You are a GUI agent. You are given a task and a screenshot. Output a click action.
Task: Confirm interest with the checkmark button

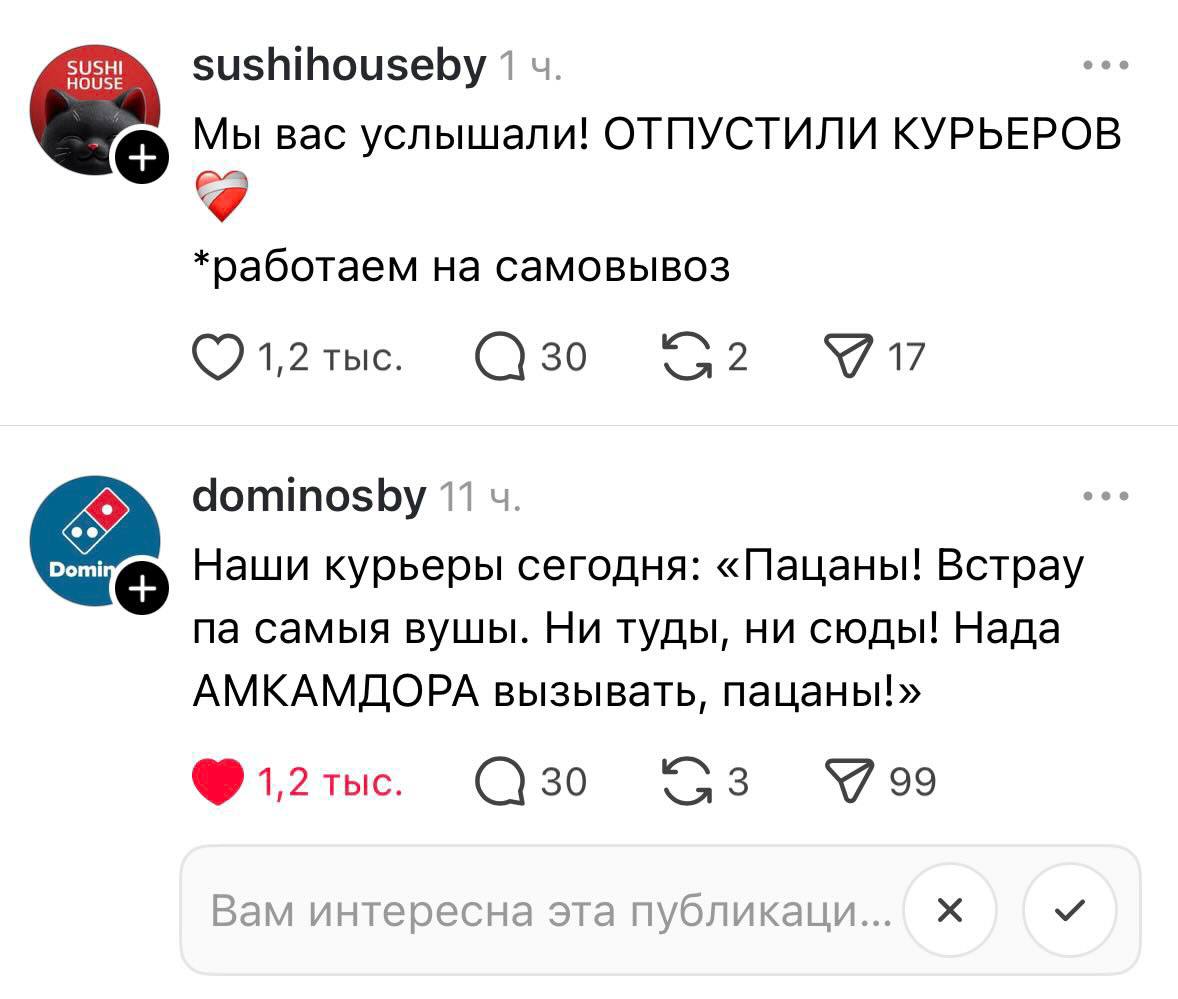coord(1071,910)
